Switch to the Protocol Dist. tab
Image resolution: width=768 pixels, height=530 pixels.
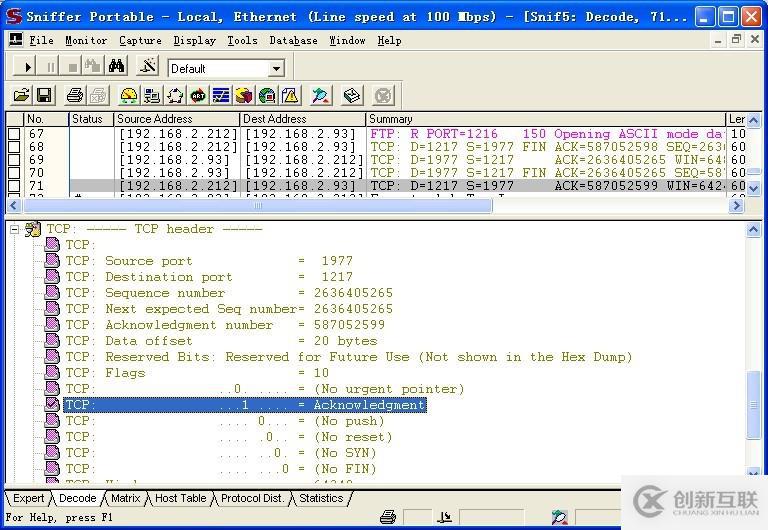coord(252,498)
